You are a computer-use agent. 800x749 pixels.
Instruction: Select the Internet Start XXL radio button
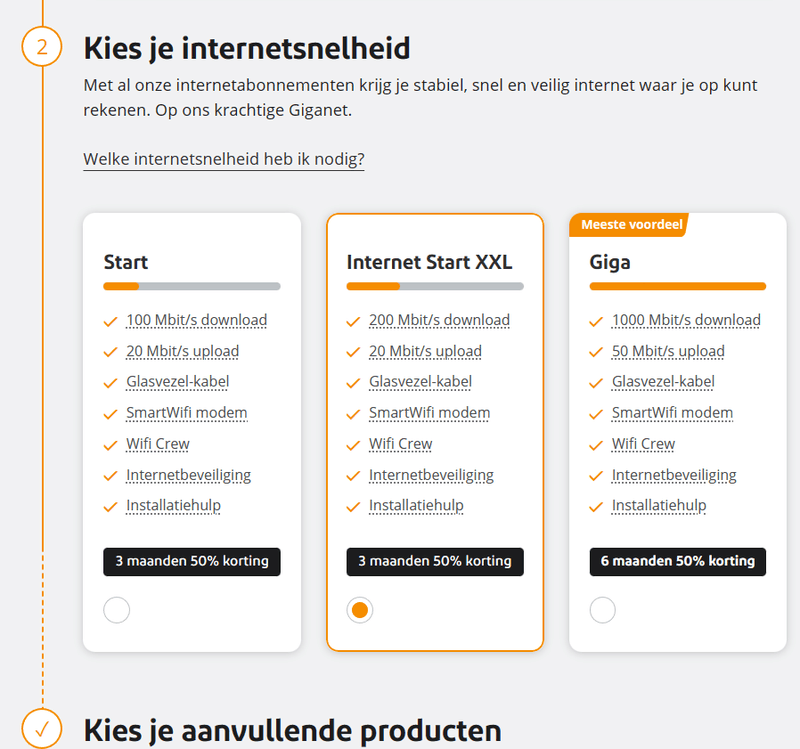360,609
